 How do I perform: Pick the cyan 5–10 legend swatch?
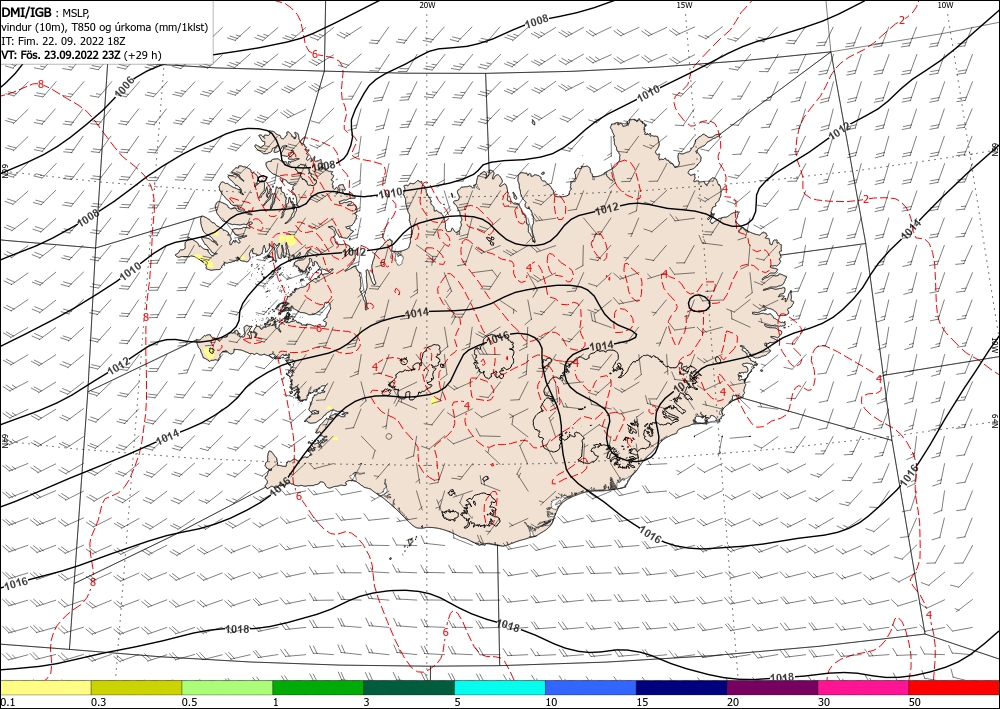(500, 687)
